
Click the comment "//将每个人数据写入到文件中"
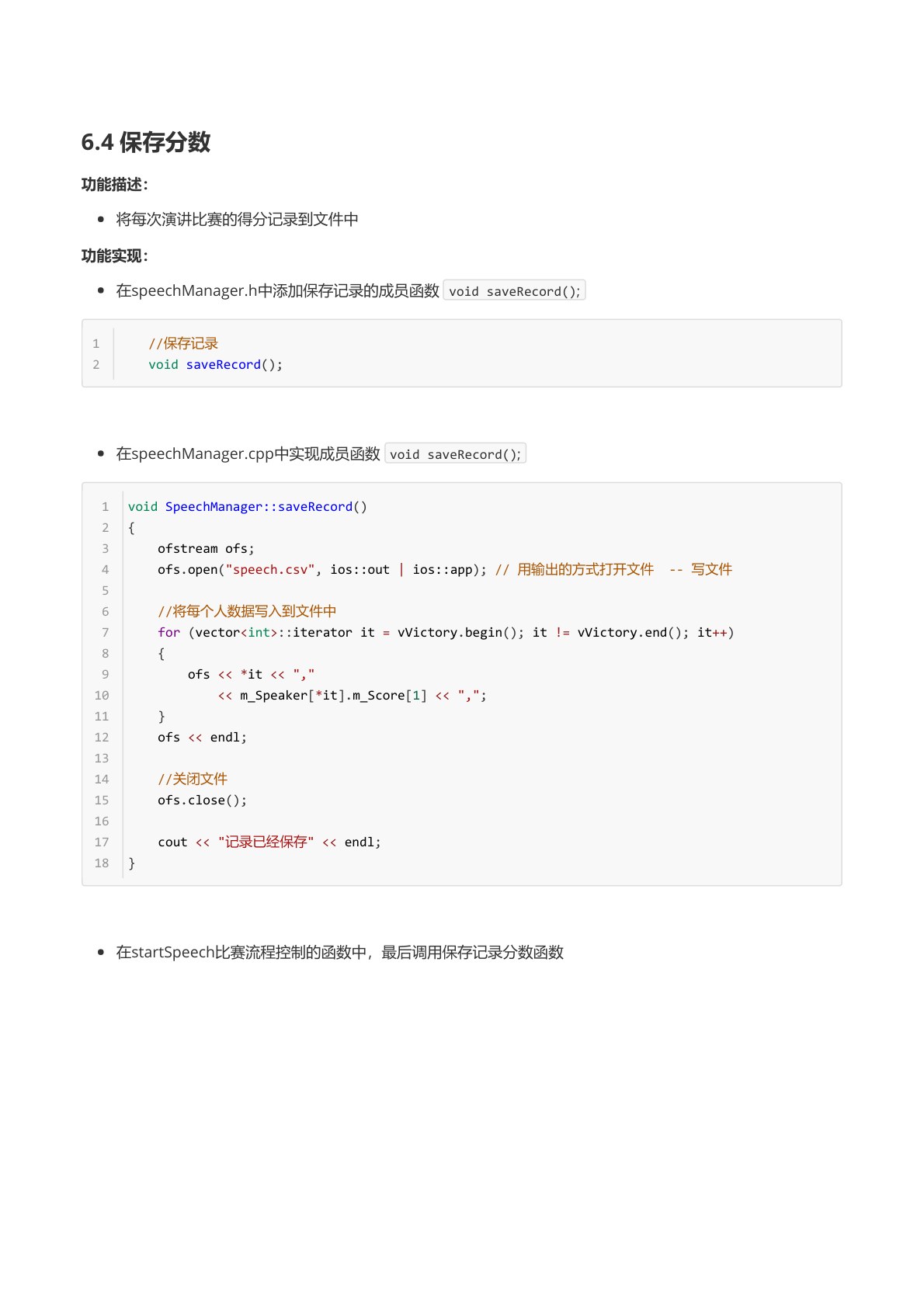[x=247, y=611]
